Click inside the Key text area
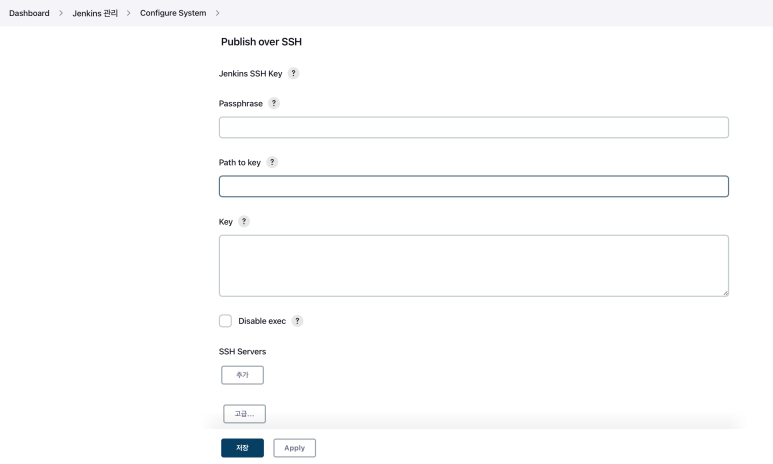 point(474,266)
